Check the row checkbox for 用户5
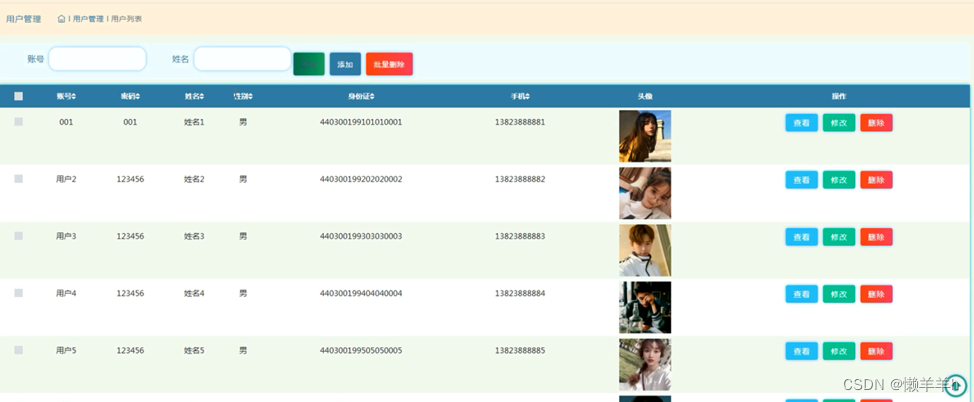Viewport: 974px width, 402px height. click(x=19, y=350)
